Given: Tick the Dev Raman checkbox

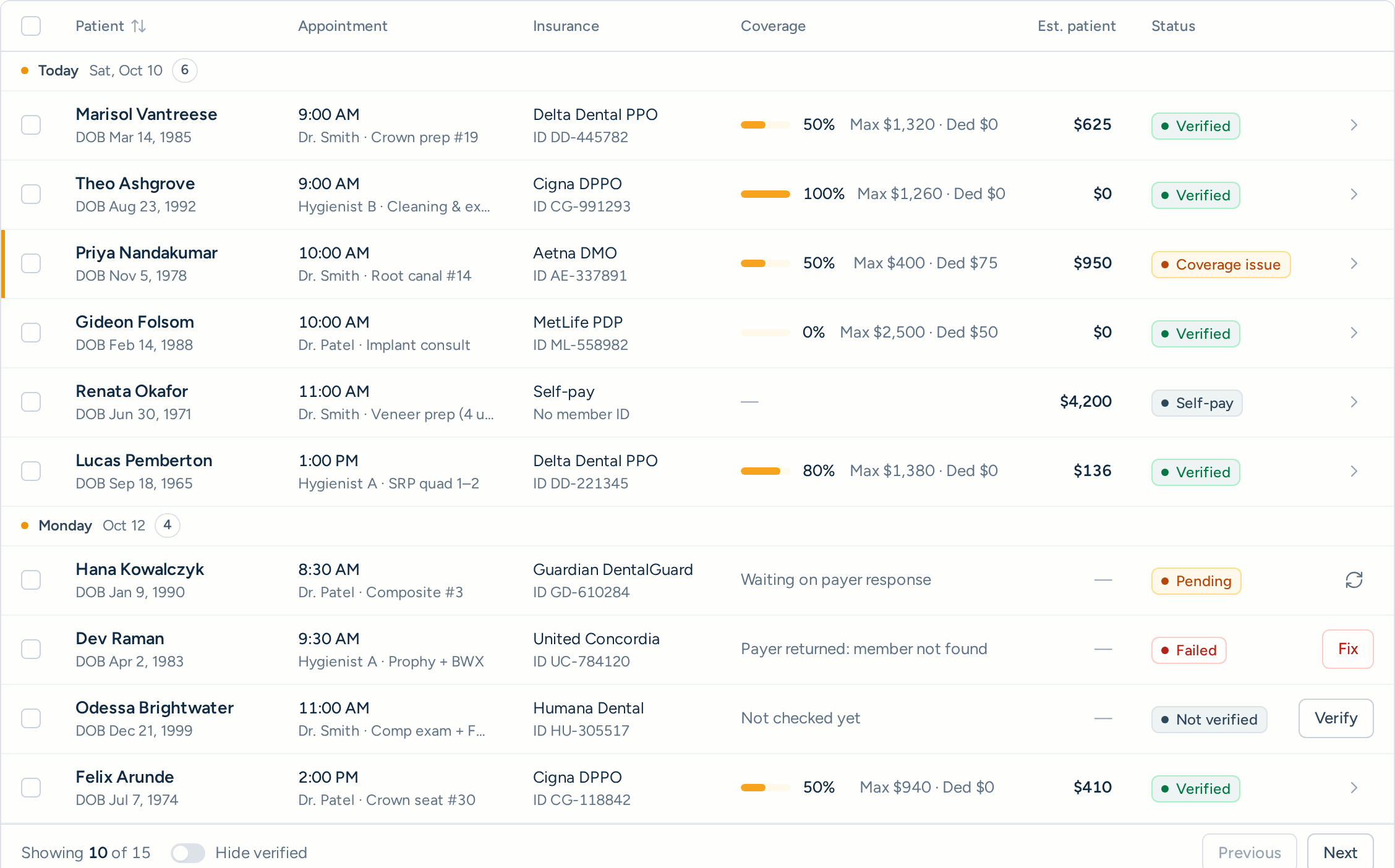Looking at the screenshot, I should 31,649.
